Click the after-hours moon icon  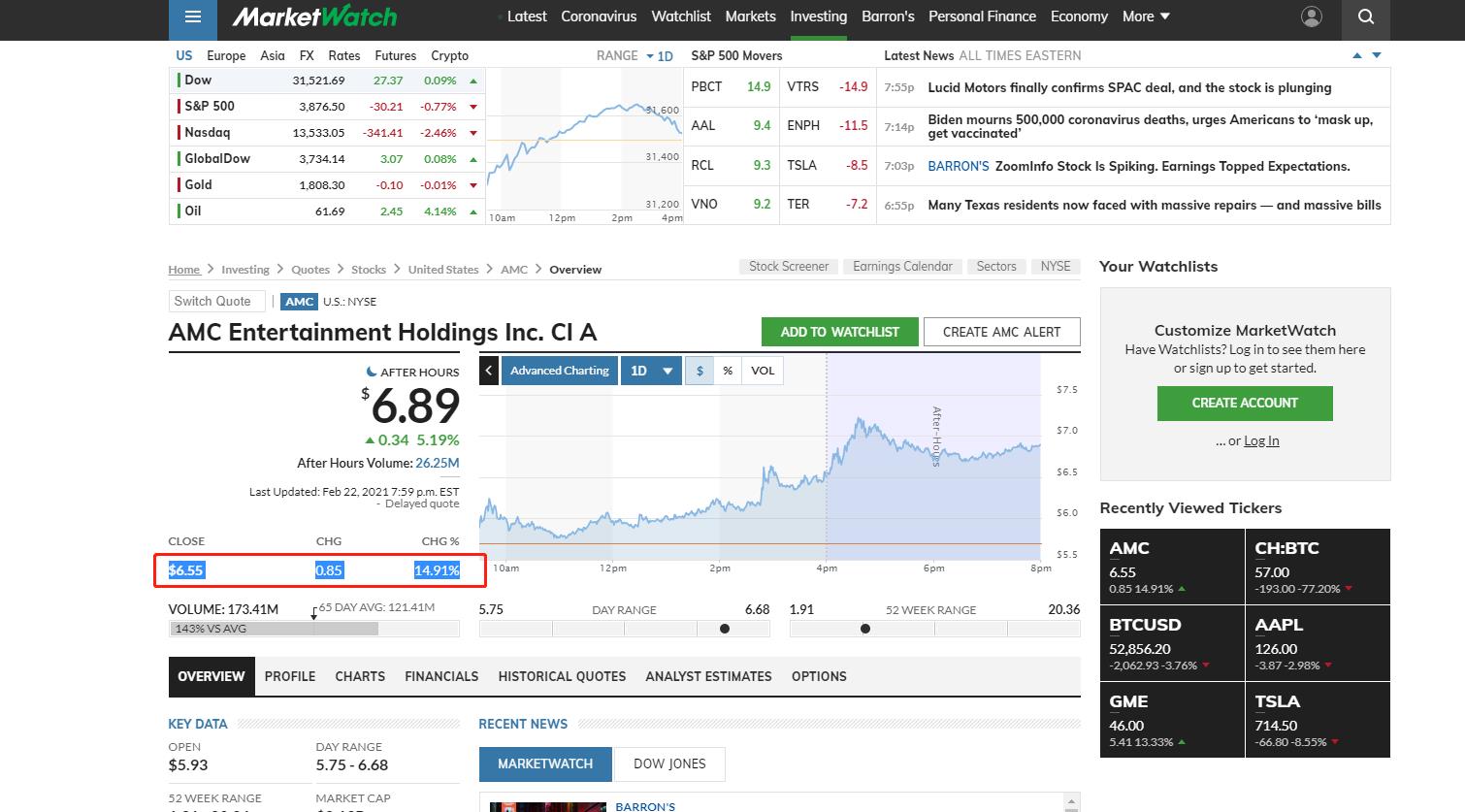tap(374, 372)
